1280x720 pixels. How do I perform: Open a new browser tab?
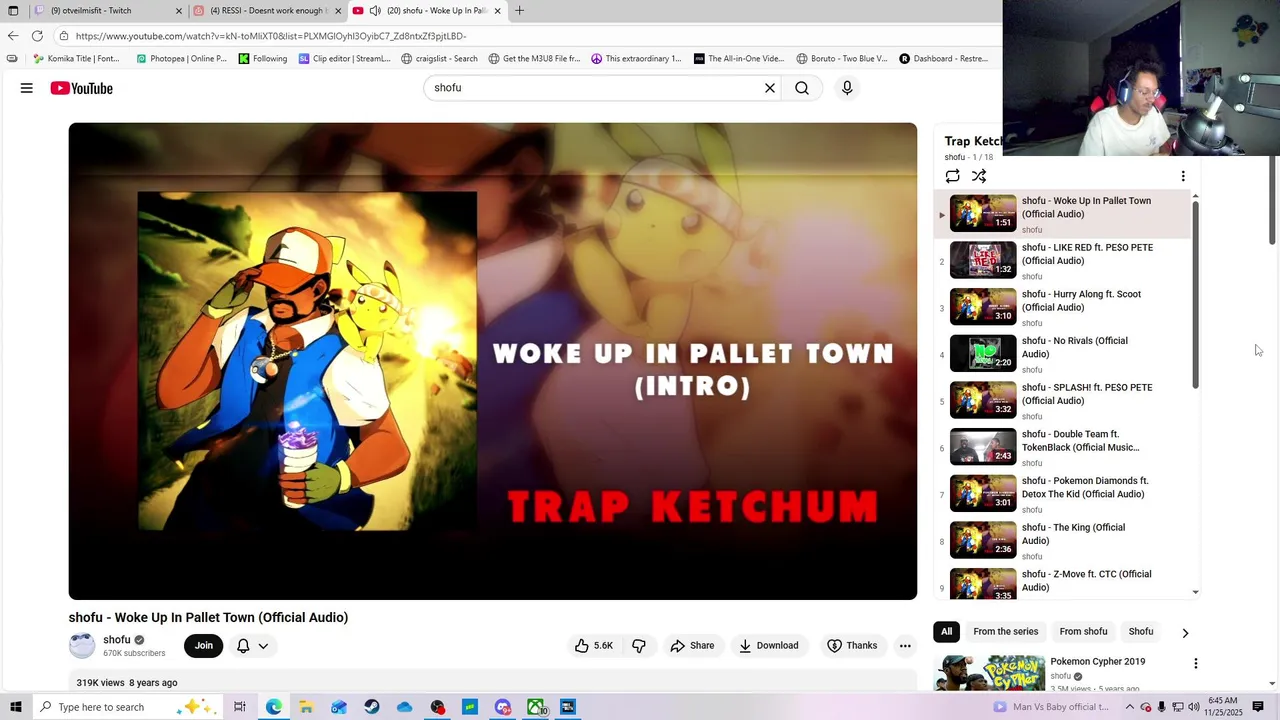[x=519, y=11]
